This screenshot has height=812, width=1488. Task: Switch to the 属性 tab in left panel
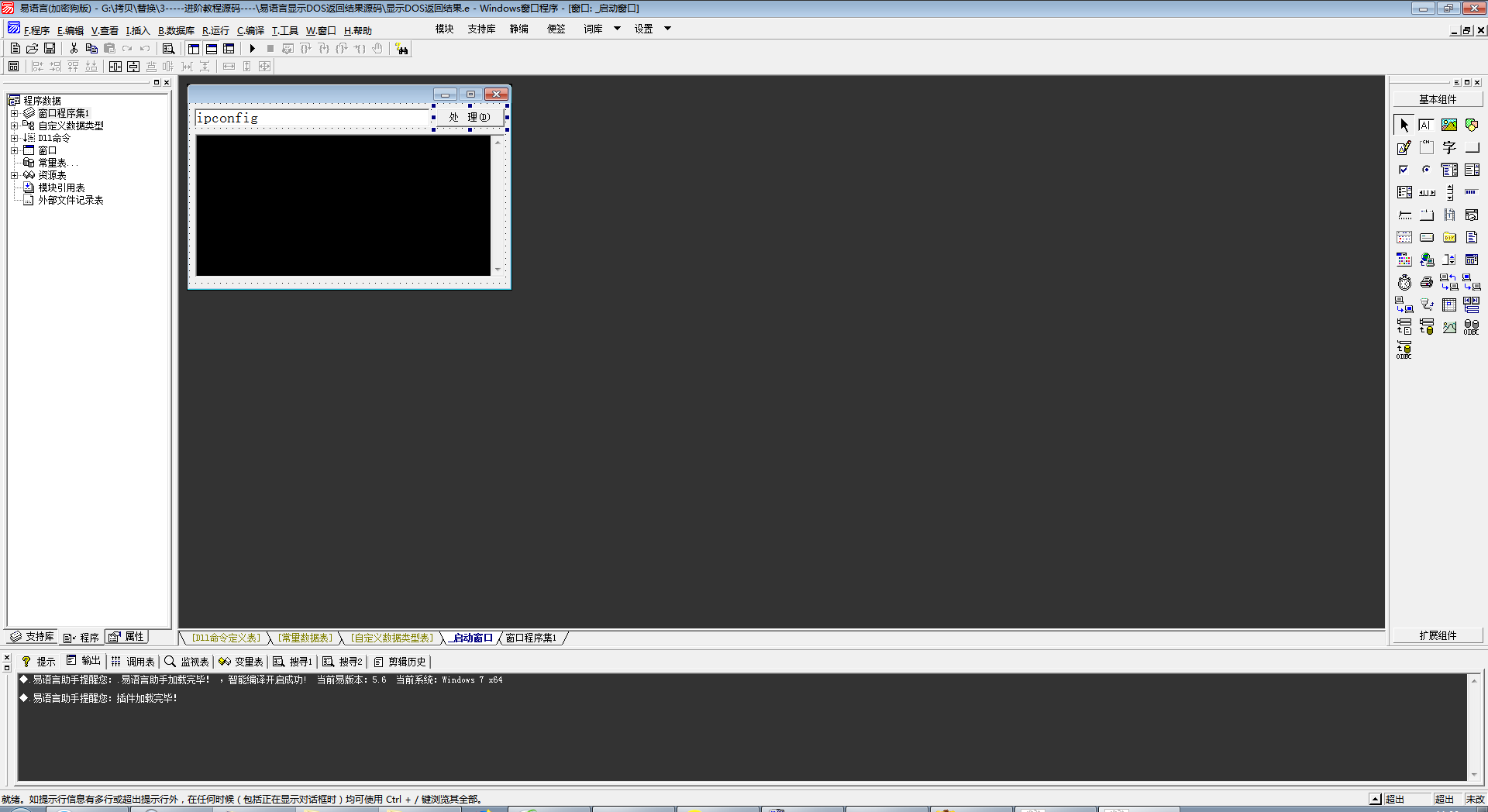[127, 637]
